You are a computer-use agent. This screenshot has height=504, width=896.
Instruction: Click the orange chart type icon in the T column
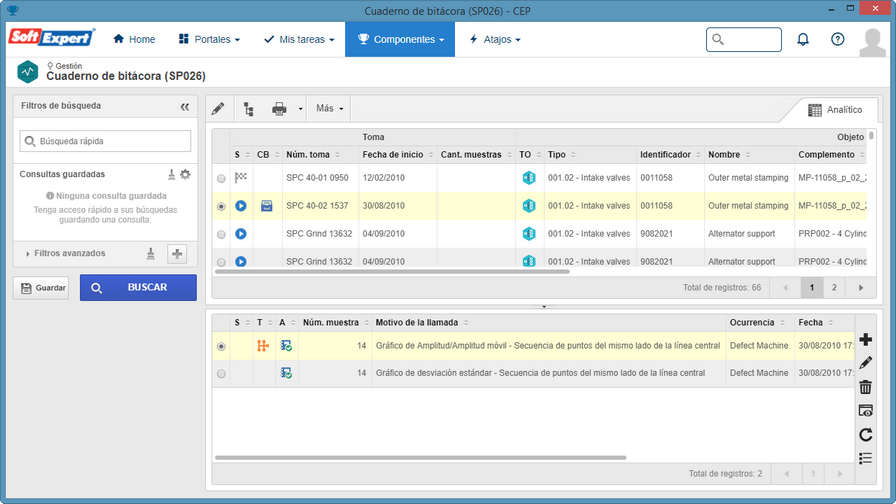[x=263, y=346]
